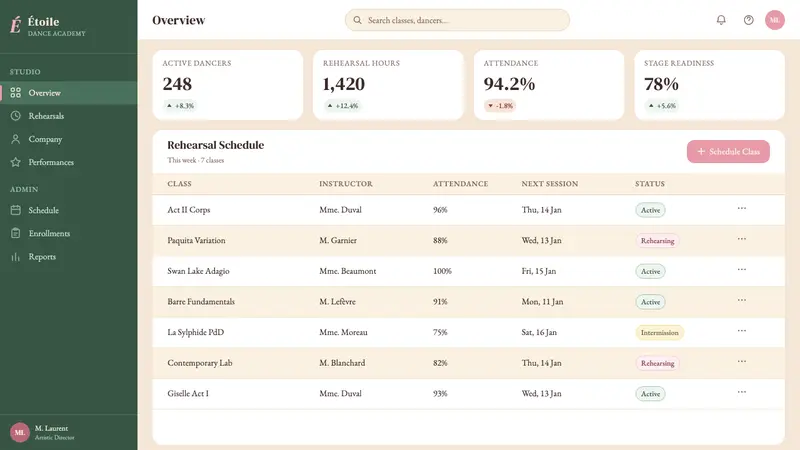
Task: Click the Active Dancers 248 card
Action: point(228,85)
